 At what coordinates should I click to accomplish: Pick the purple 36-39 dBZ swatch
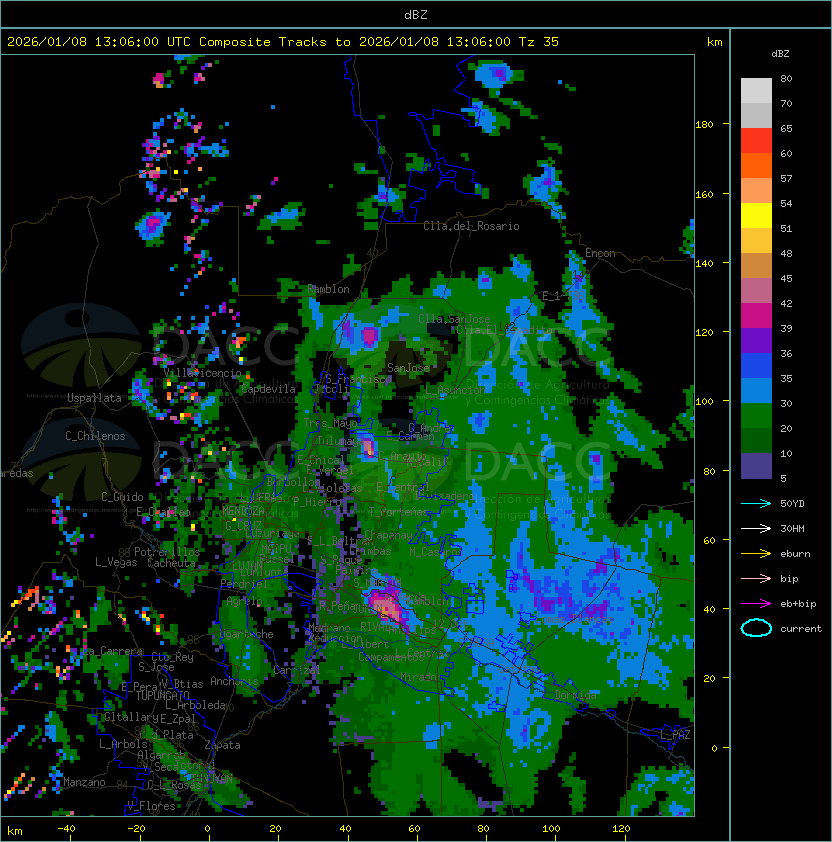click(x=756, y=340)
